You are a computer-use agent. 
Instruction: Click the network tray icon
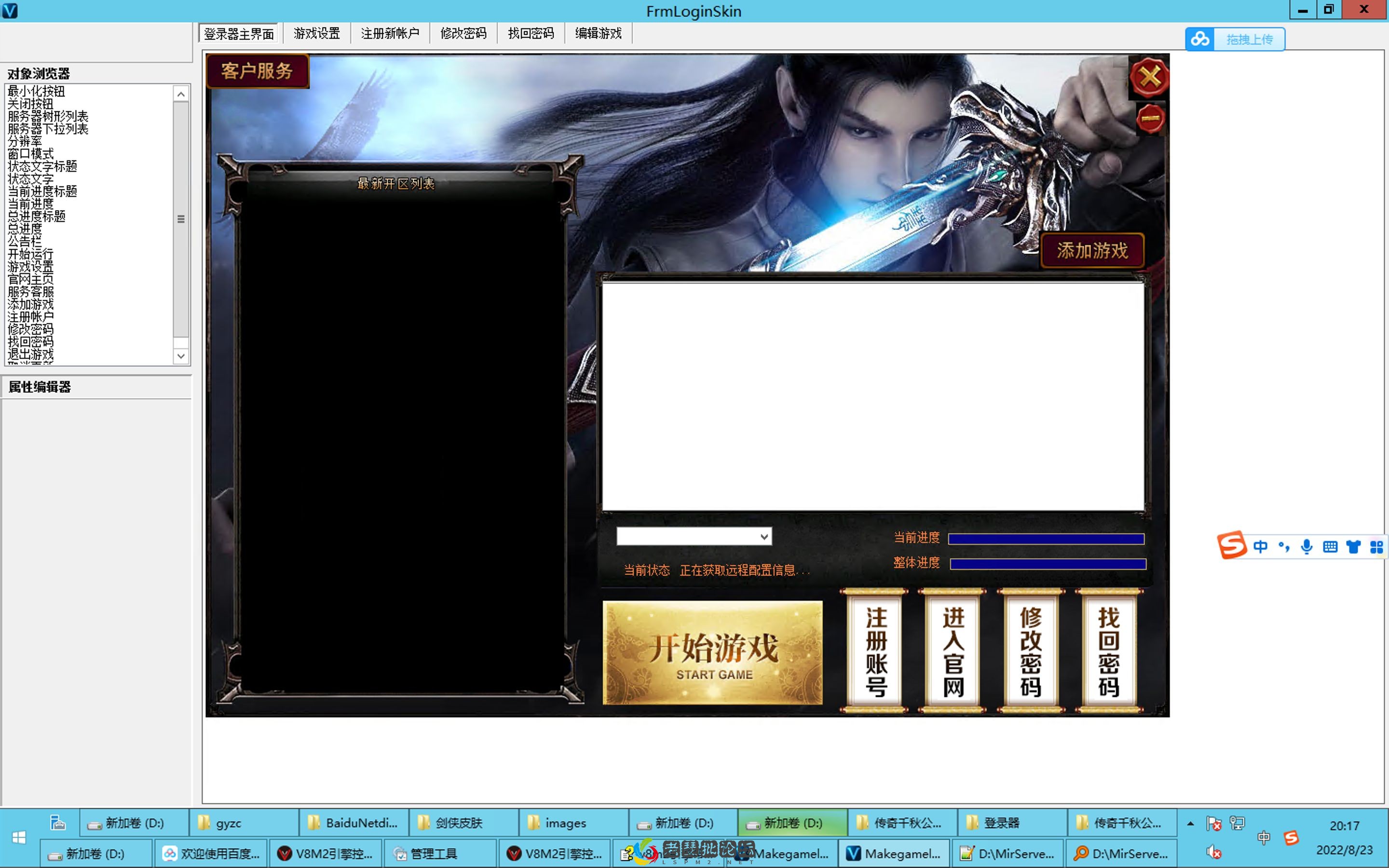coord(1237,824)
